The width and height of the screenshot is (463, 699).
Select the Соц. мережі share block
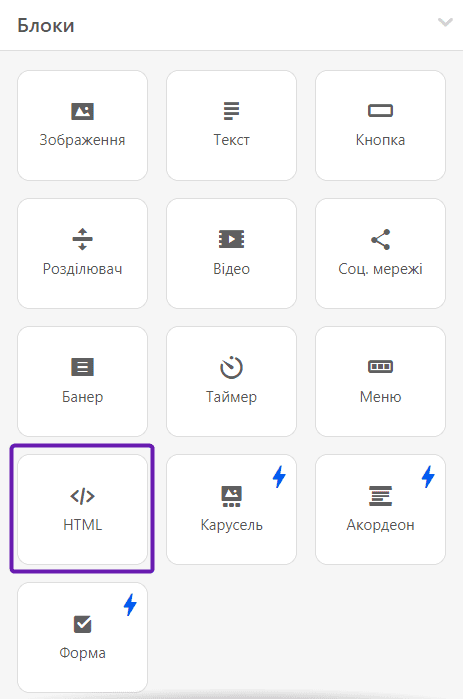click(x=380, y=254)
